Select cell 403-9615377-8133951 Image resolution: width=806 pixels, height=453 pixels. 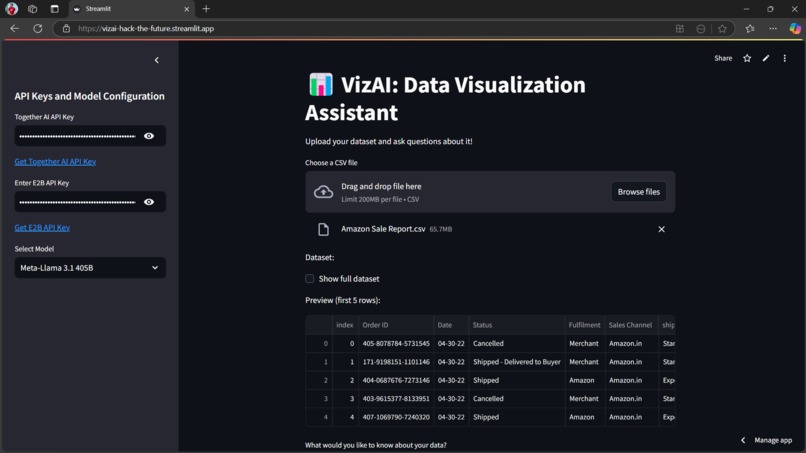(x=396, y=398)
